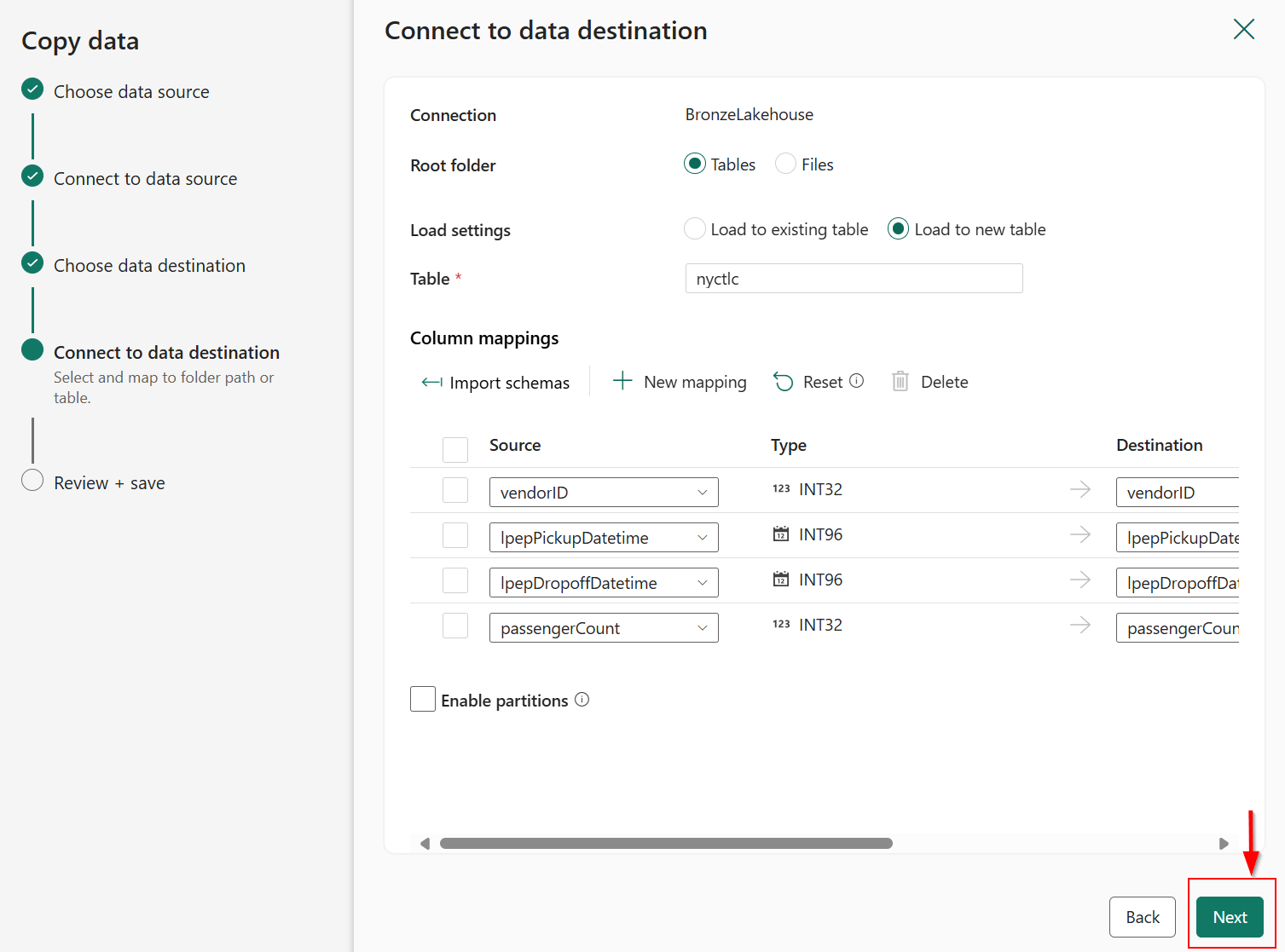
Task: Select the Files root folder radio button
Action: [785, 164]
